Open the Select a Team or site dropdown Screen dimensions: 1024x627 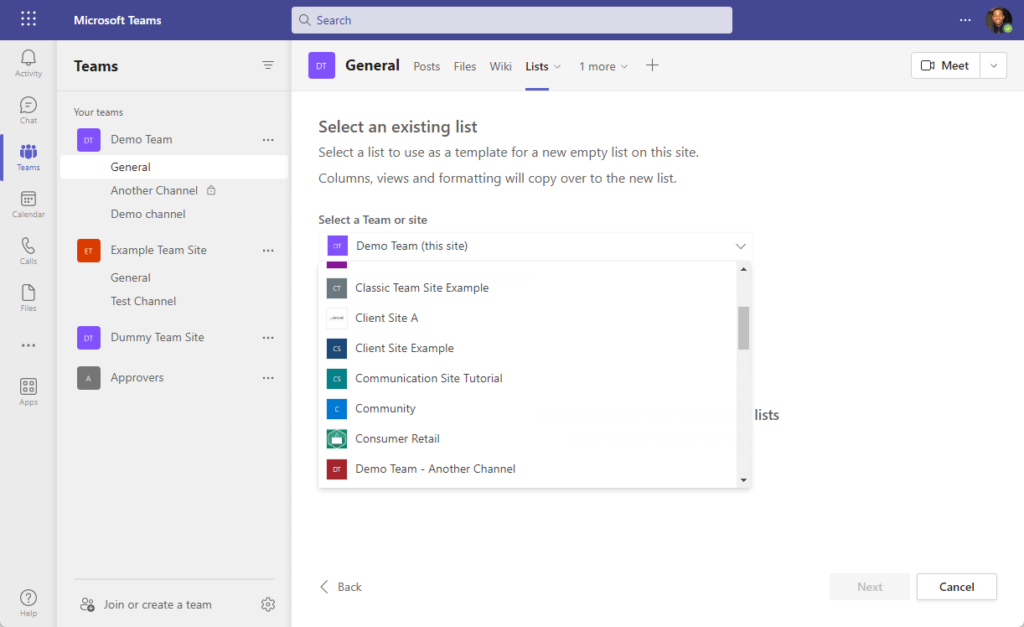pos(536,246)
